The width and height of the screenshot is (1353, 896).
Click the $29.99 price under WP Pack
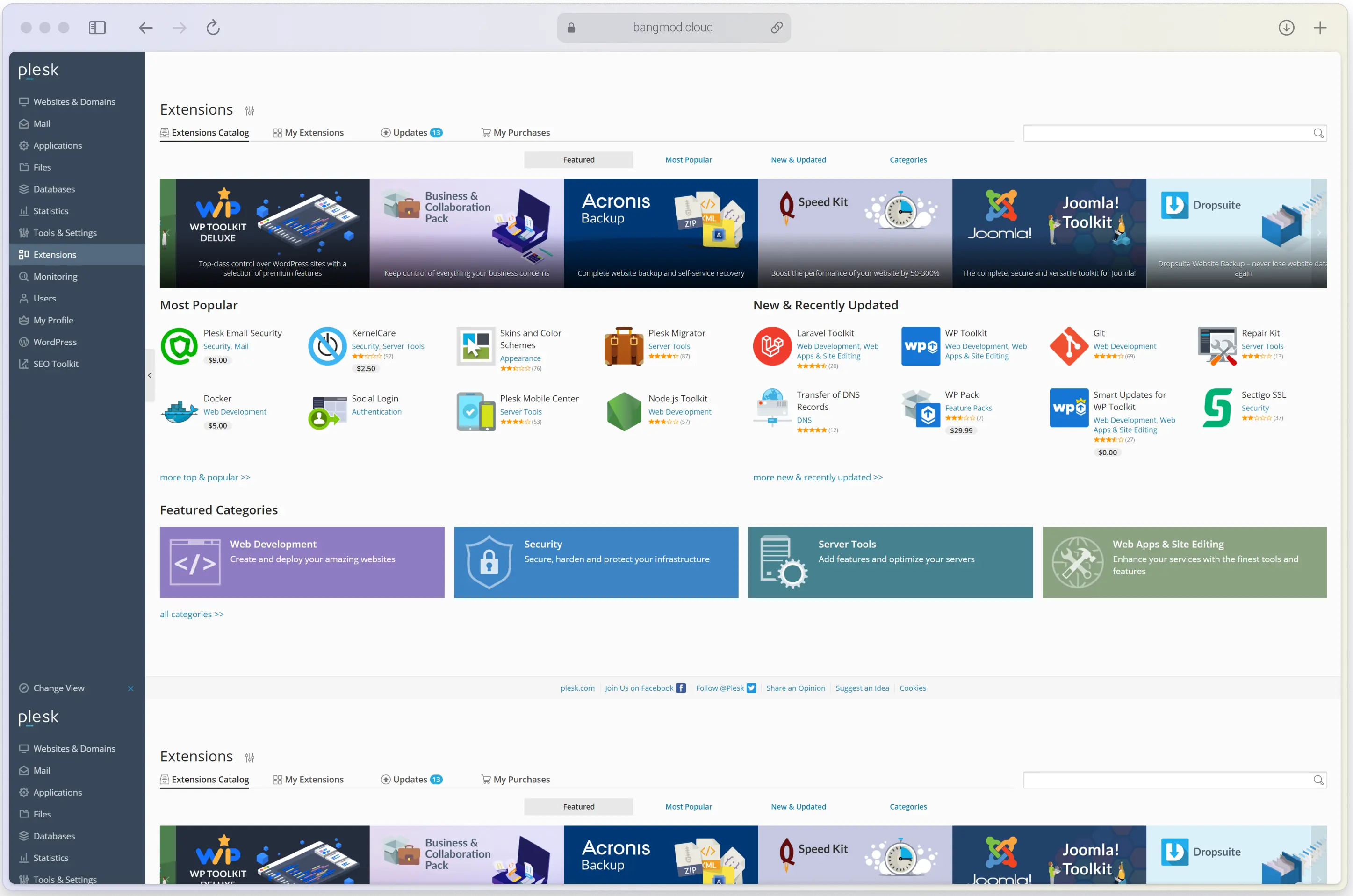coord(961,430)
